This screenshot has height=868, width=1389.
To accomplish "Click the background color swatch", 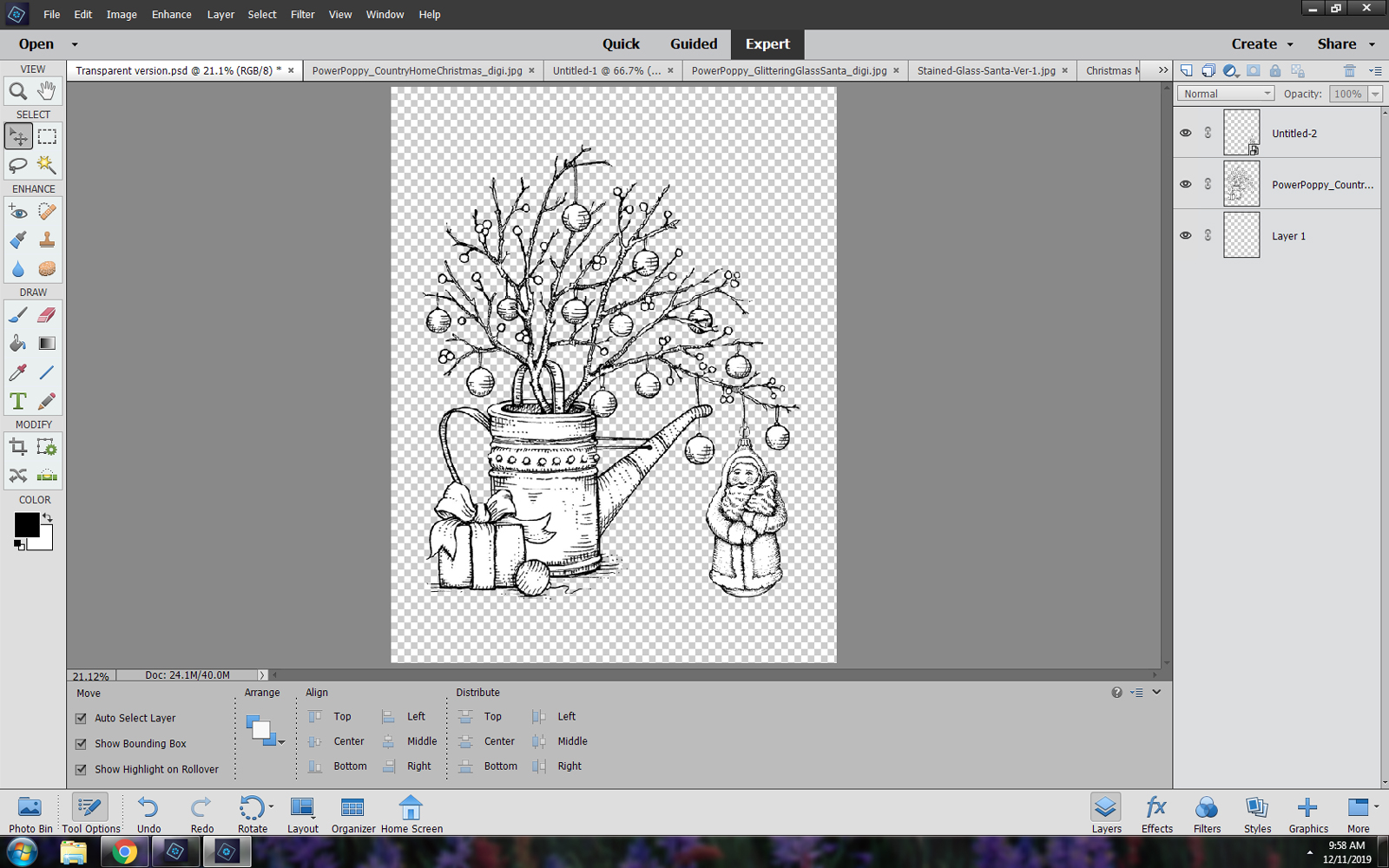I will (45, 542).
